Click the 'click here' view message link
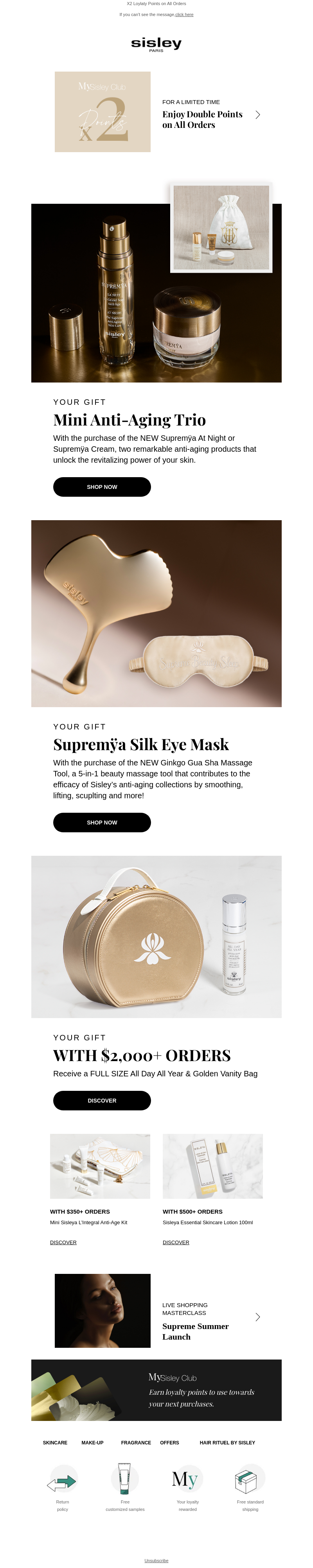This screenshot has width=313, height=1568. pyautogui.click(x=184, y=14)
